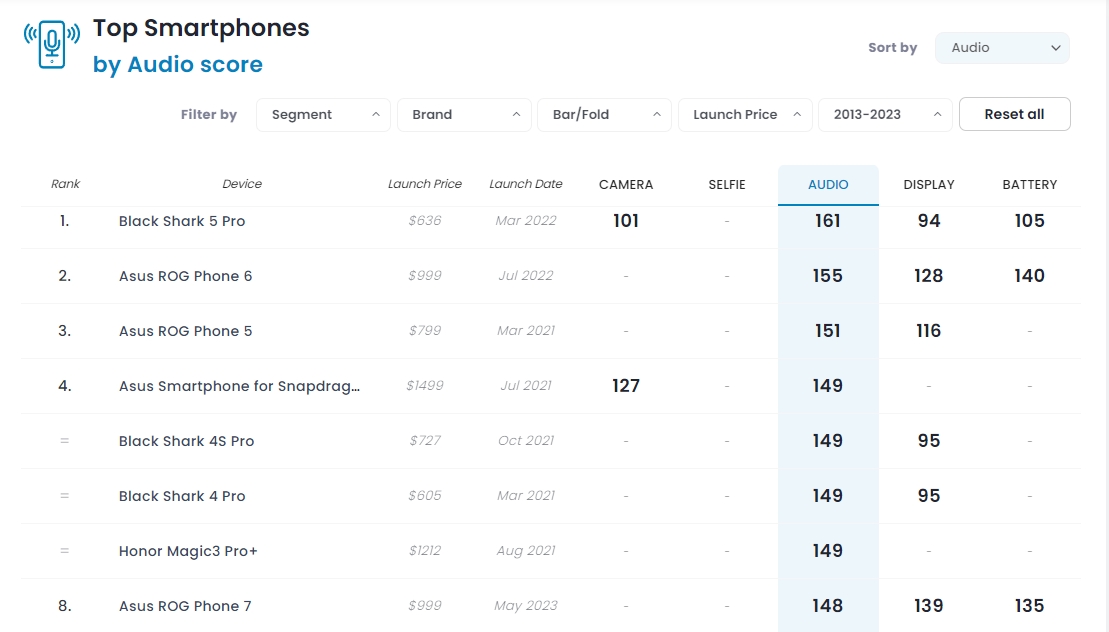This screenshot has height=632, width=1109.
Task: Open the Honor Magic3 Pro+ entry
Action: (x=188, y=551)
